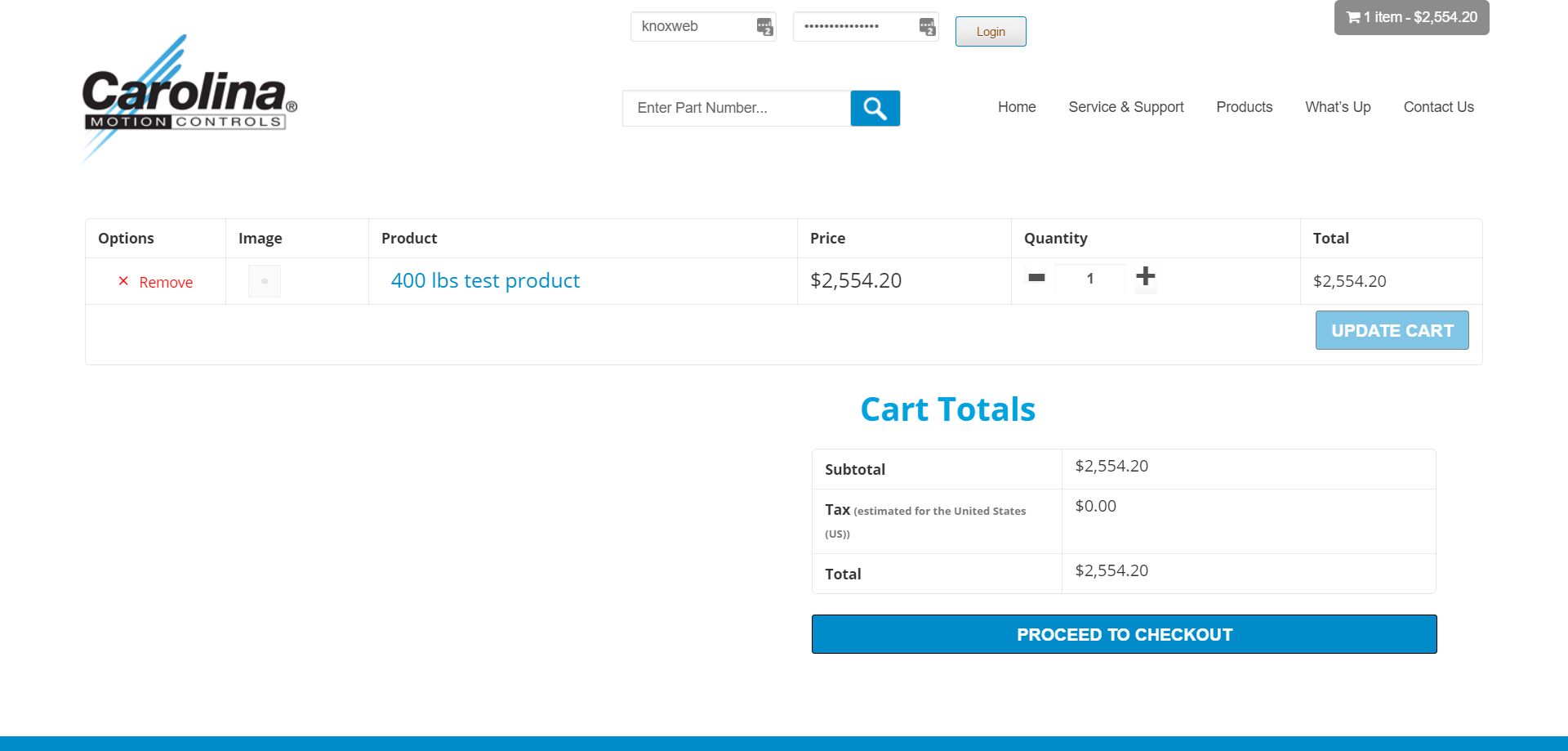Screen dimensions: 1568x751
Task: Open the 400 lbs test product link
Action: coord(485,281)
